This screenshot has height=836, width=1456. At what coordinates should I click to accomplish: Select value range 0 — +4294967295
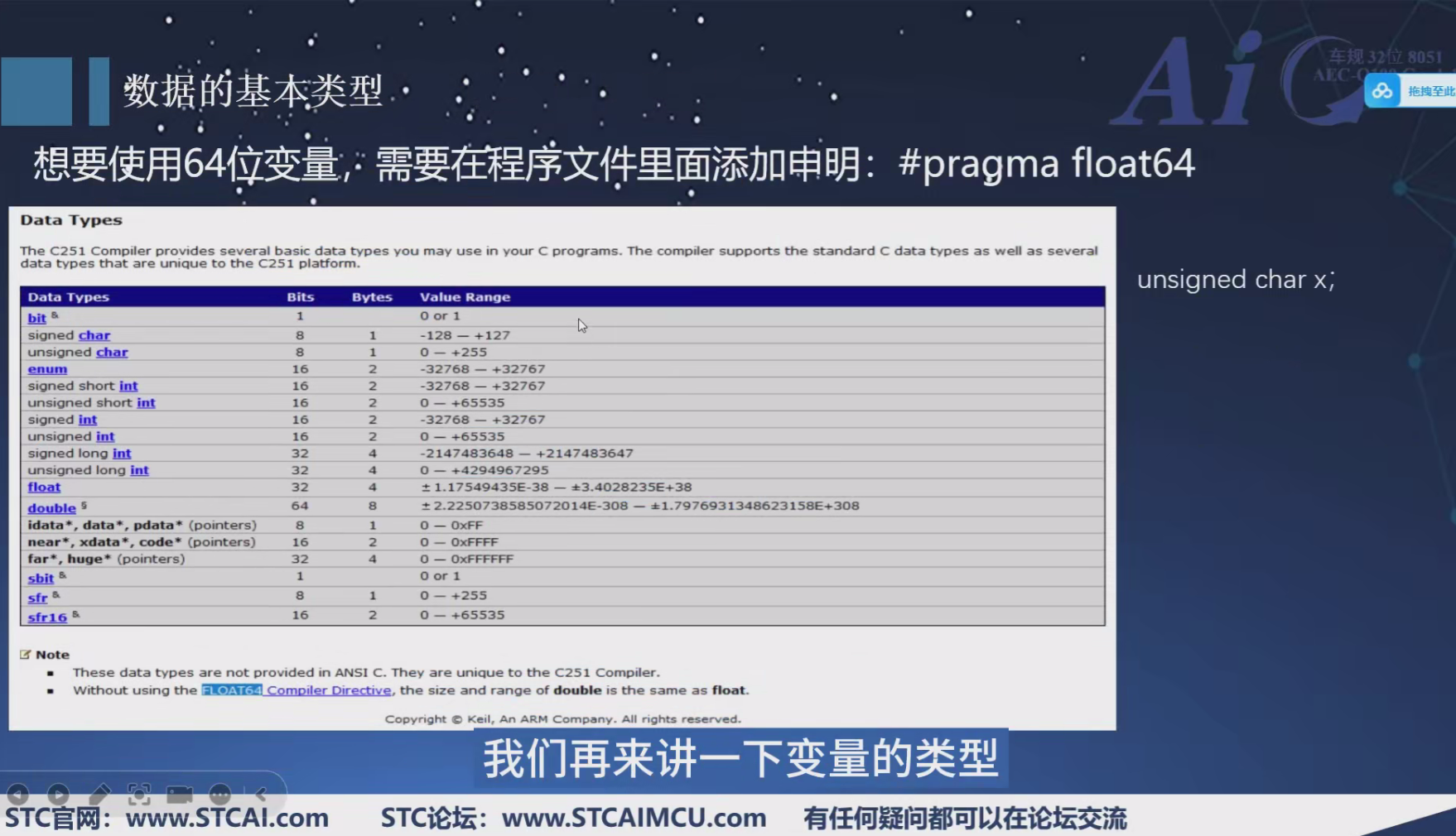click(x=484, y=470)
